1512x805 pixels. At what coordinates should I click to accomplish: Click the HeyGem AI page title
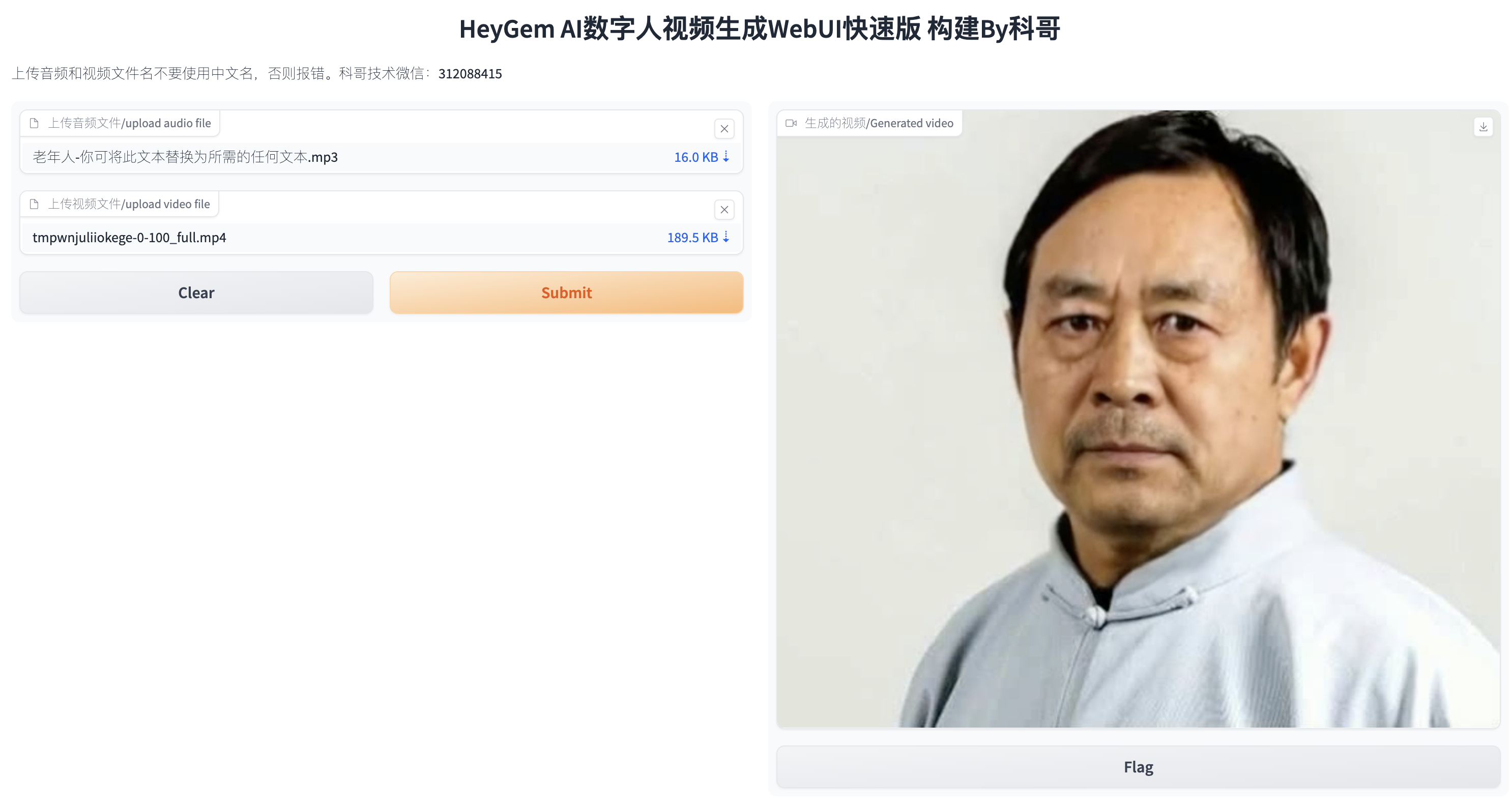pyautogui.click(x=760, y=28)
